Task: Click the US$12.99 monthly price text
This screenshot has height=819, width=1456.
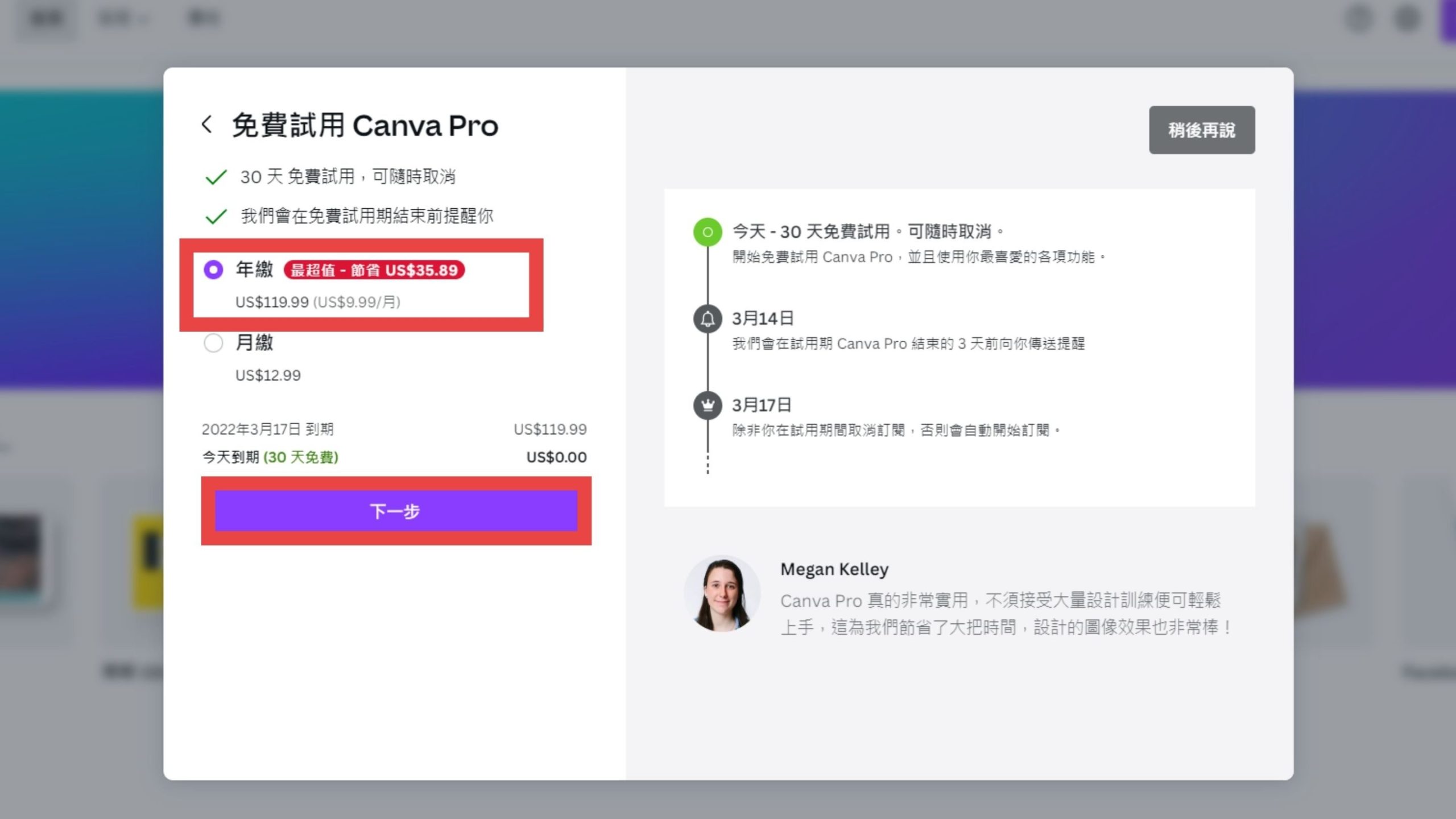Action: 268,375
